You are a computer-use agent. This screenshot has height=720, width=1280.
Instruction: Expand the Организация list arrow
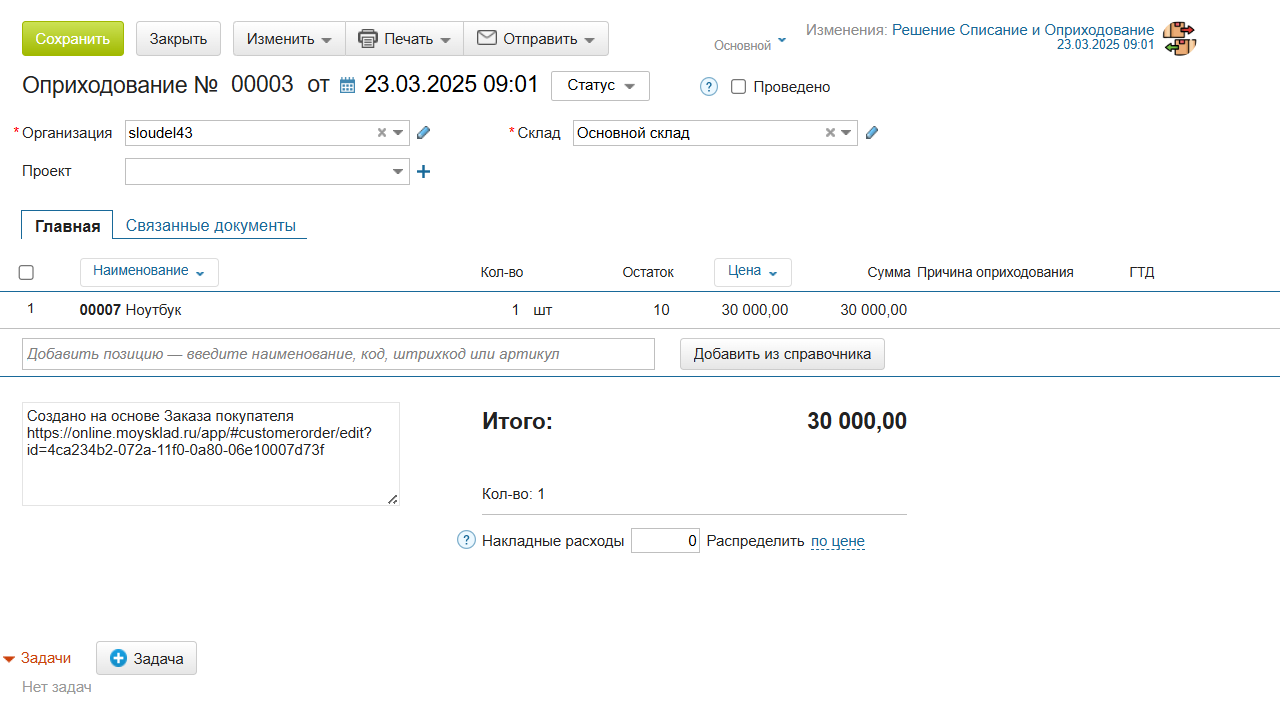tap(398, 133)
